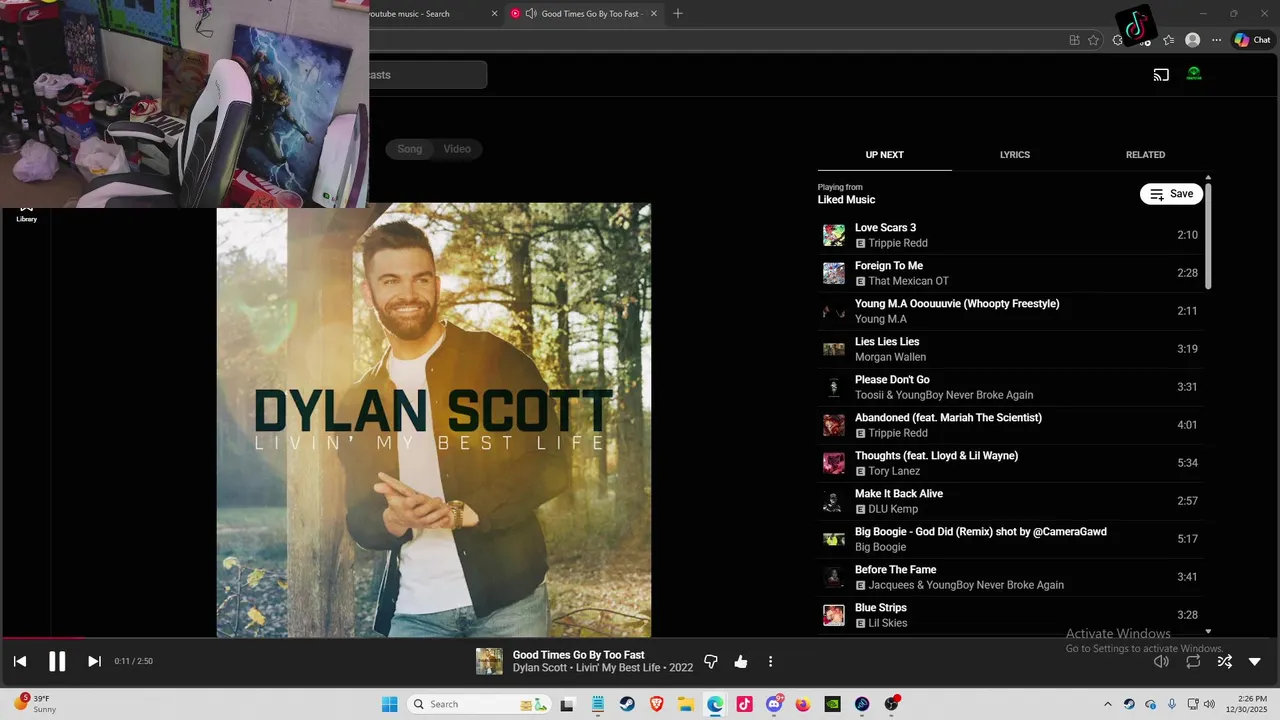
Task: Select Please Don't Go queue item
Action: click(1010, 387)
